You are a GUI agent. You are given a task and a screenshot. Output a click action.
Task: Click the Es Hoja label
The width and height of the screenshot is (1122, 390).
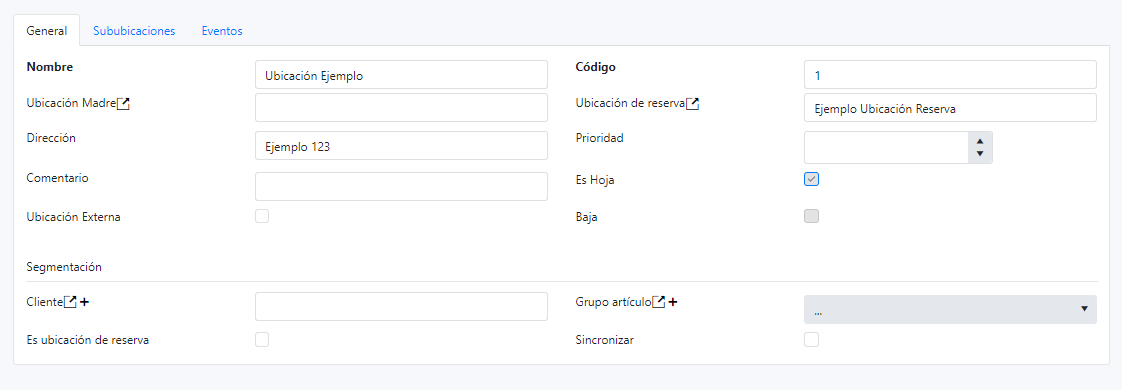click(x=595, y=180)
